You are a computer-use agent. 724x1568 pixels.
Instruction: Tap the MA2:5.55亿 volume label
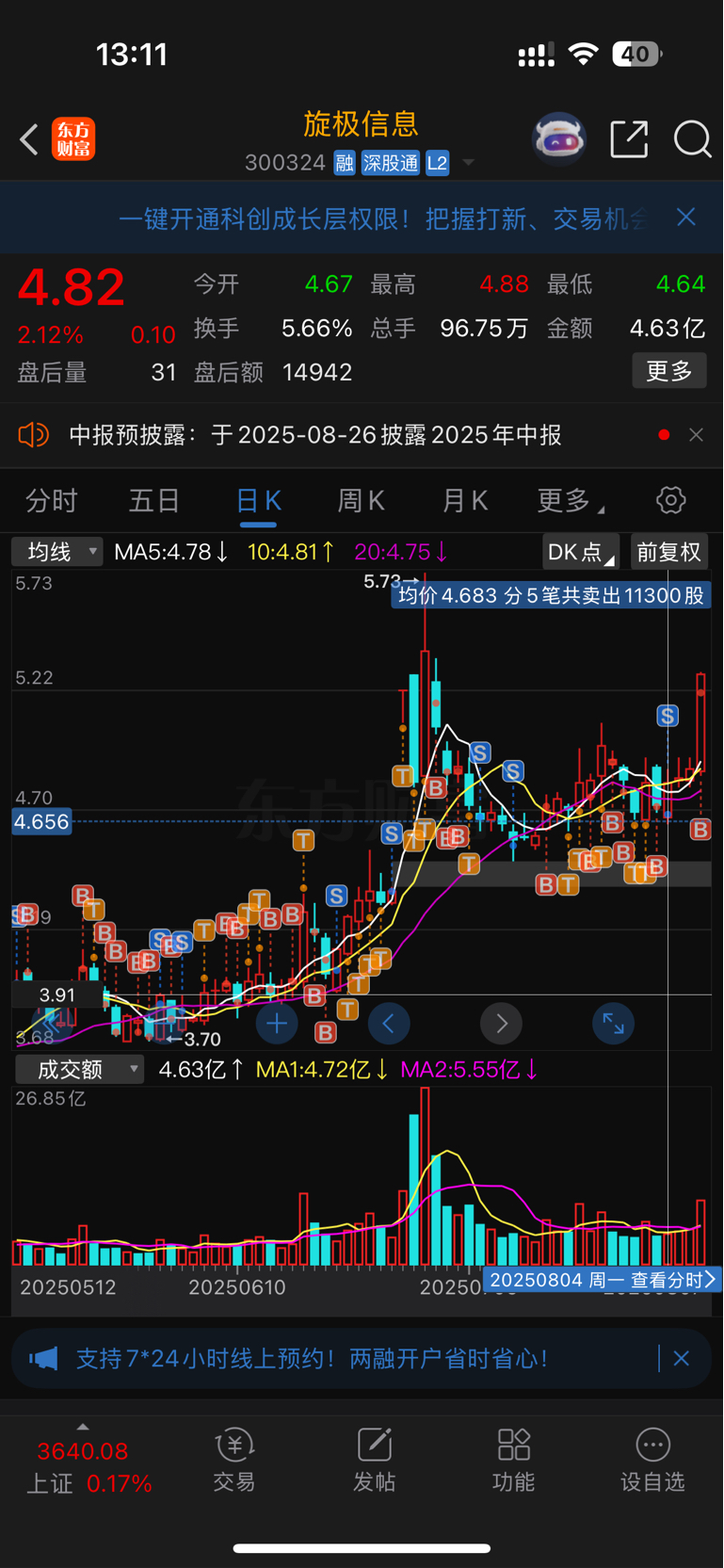click(x=468, y=1070)
